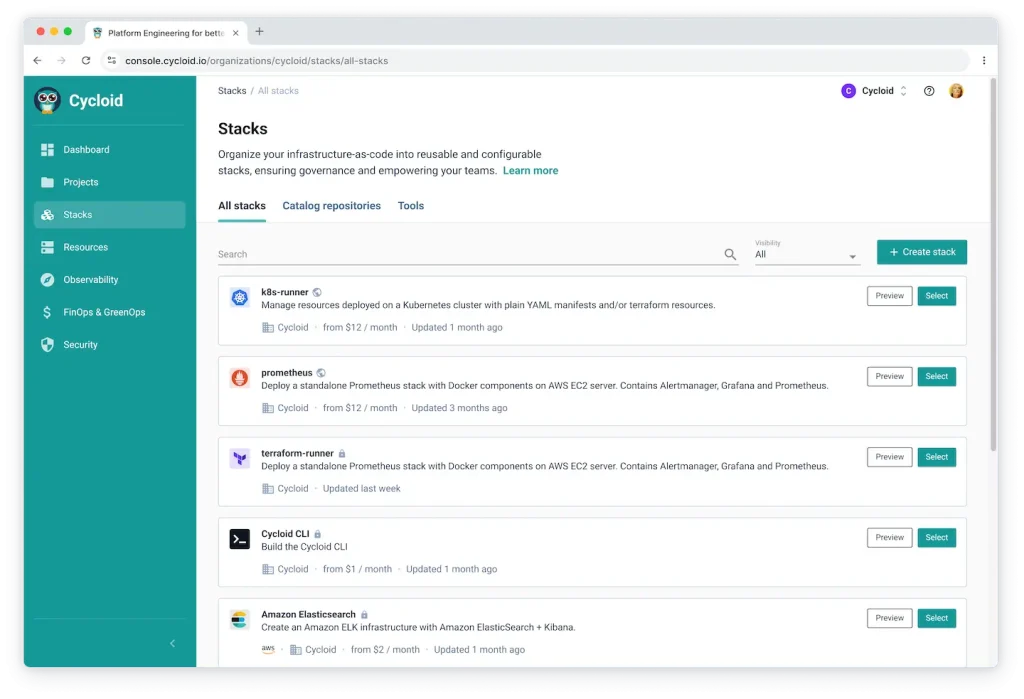The height and width of the screenshot is (699, 1024).
Task: Switch to the Tools tab
Action: (411, 206)
